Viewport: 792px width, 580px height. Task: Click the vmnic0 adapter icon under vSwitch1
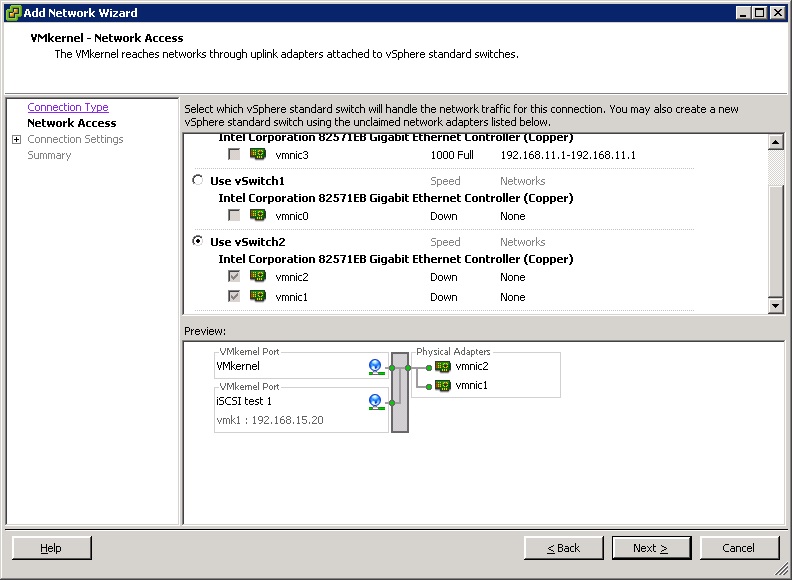click(x=257, y=216)
